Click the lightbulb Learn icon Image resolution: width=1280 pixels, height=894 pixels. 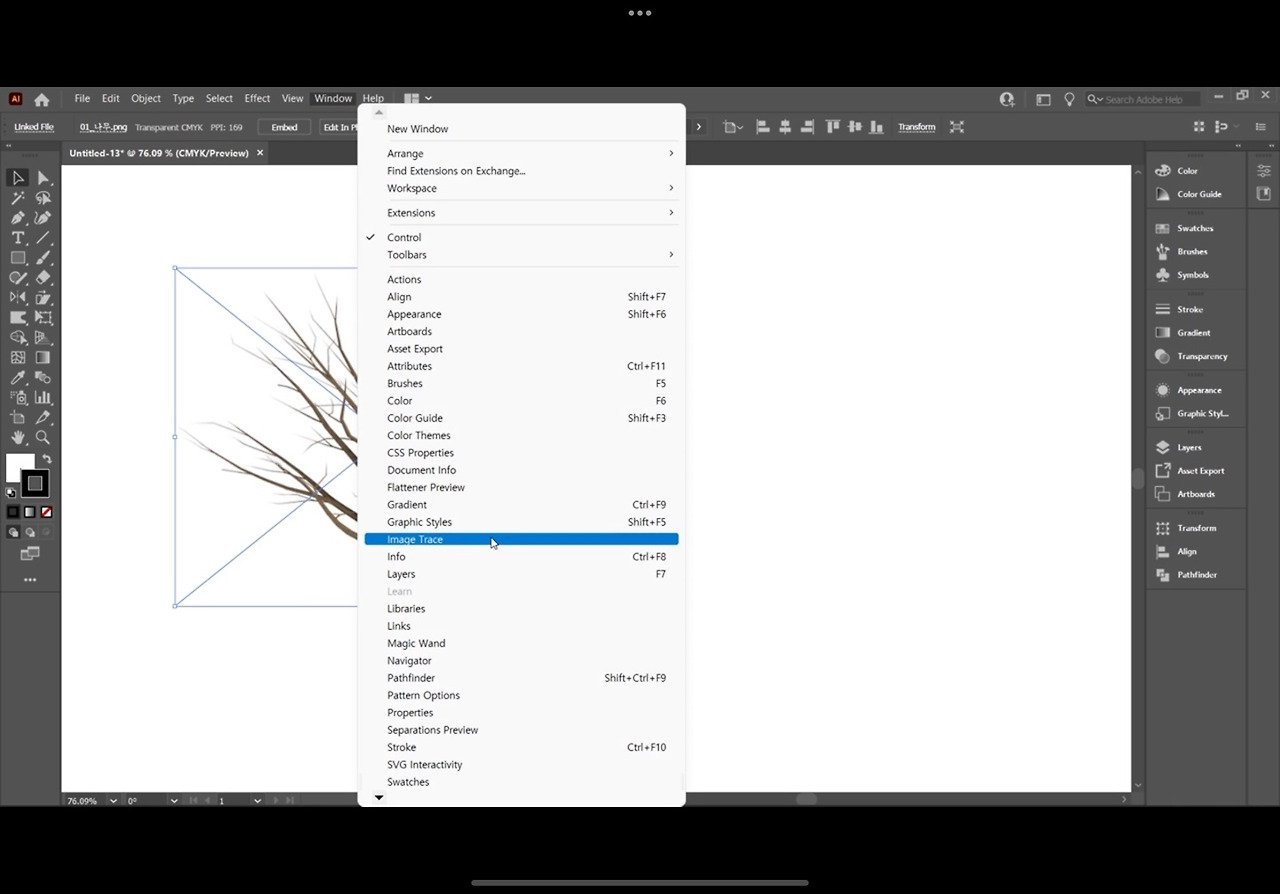1069,99
